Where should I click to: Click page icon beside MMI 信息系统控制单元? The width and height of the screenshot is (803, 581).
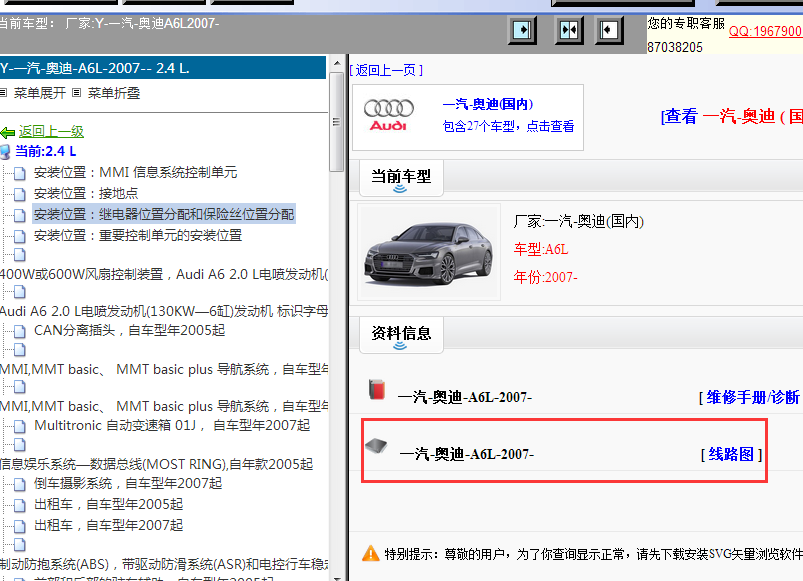pyautogui.click(x=19, y=174)
